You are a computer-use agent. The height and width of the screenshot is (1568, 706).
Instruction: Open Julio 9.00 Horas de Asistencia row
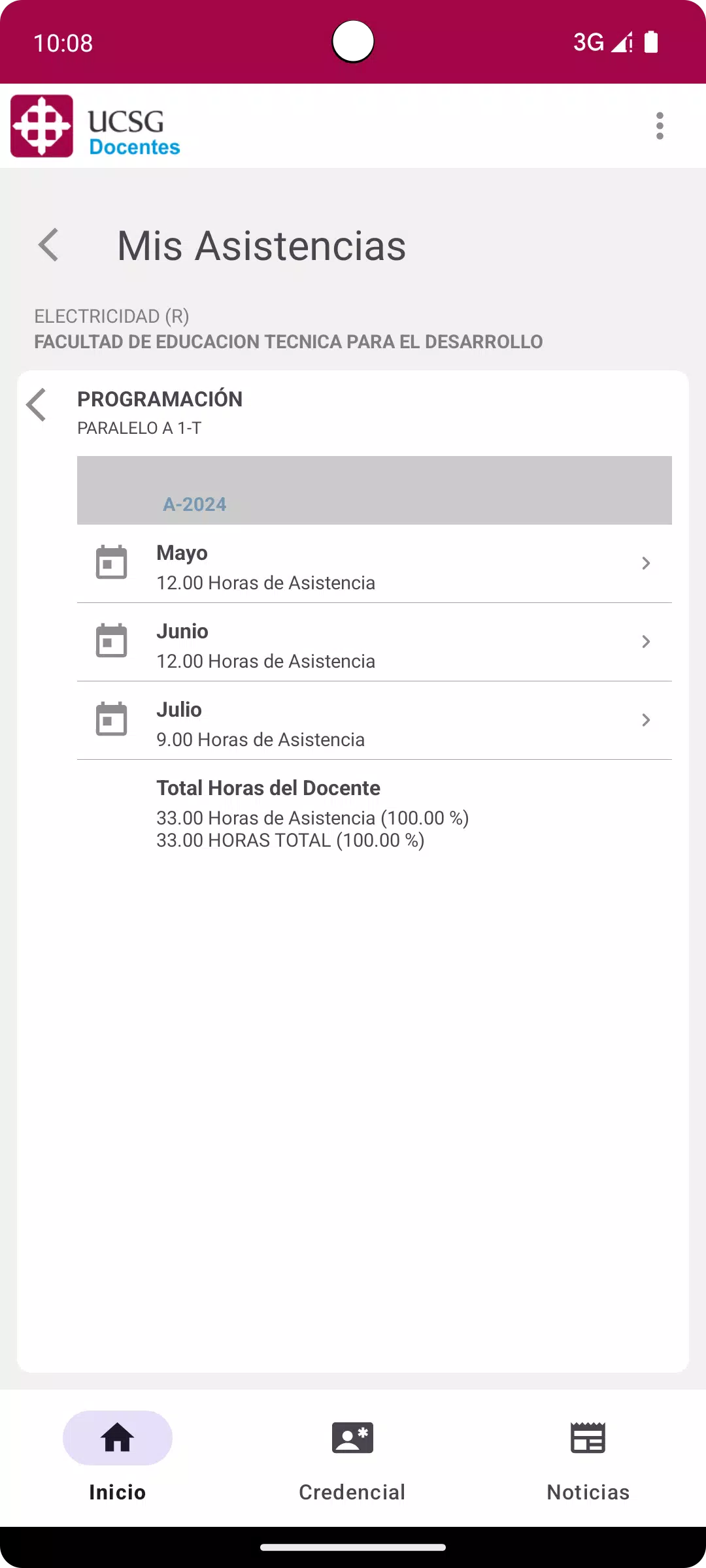click(x=375, y=721)
